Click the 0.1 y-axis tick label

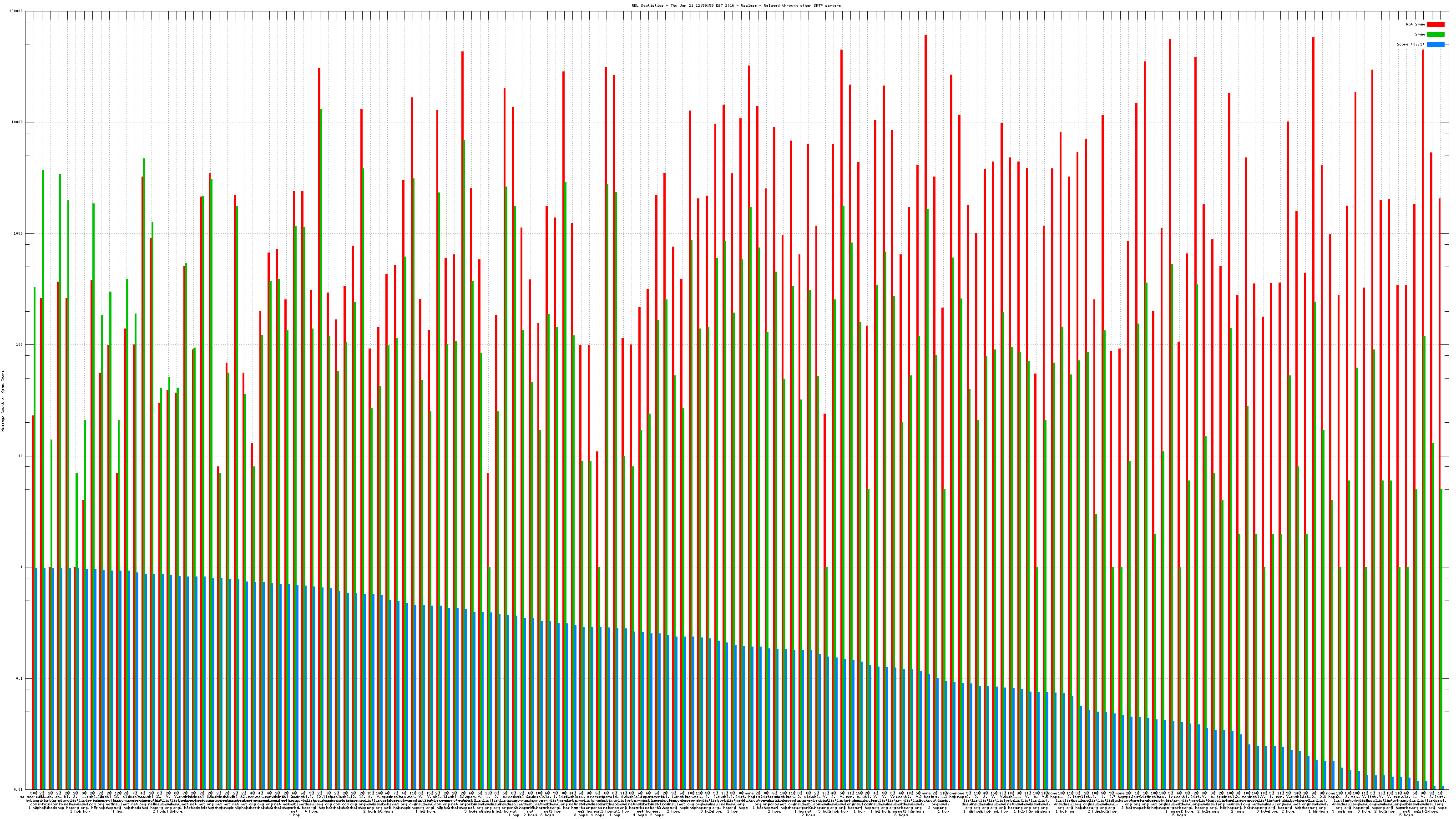[19, 679]
